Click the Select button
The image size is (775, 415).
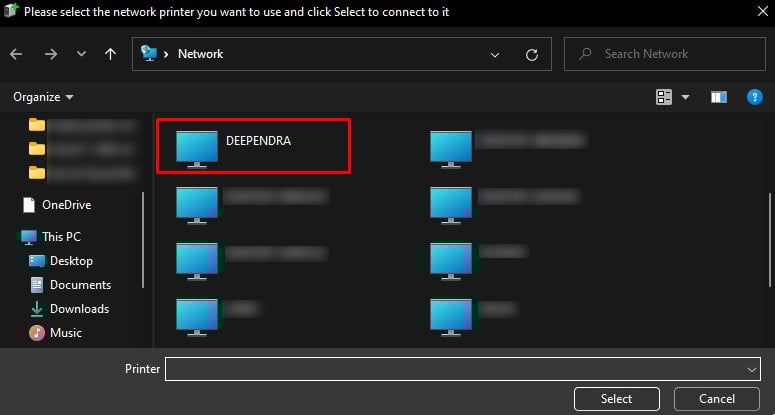pos(616,399)
